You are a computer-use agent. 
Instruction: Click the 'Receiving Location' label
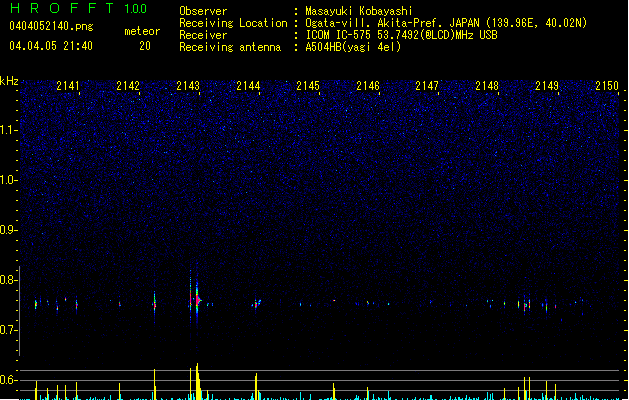tap(233, 23)
